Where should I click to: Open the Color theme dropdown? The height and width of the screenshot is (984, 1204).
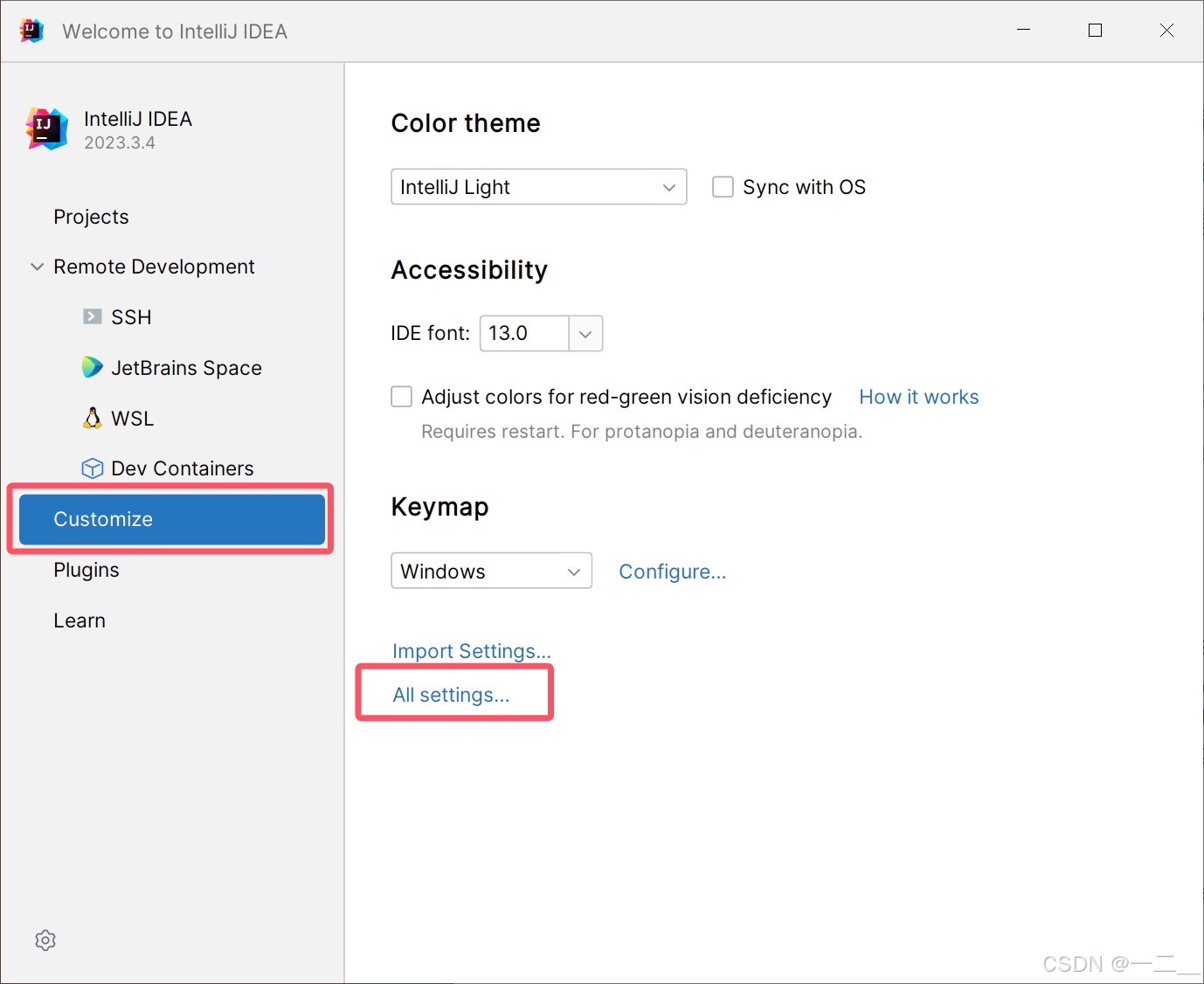coord(539,187)
